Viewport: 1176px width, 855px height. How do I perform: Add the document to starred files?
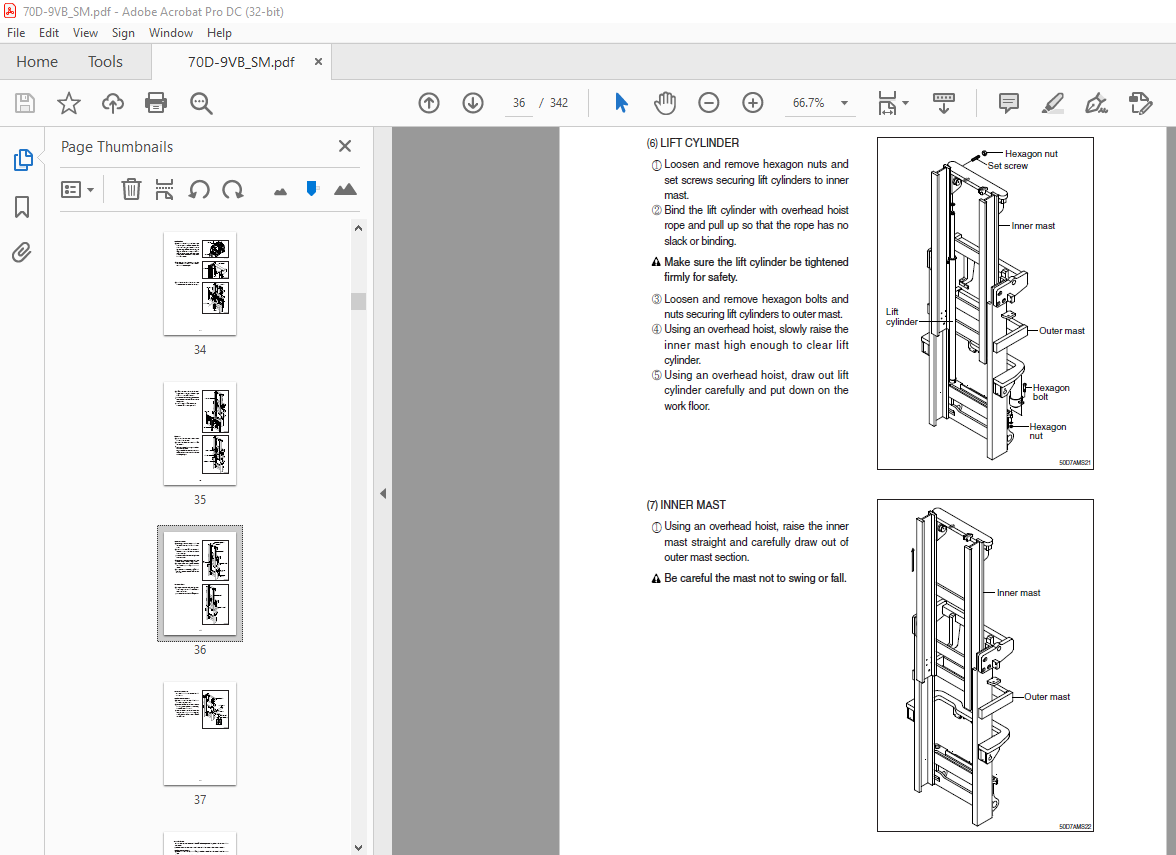tap(69, 103)
